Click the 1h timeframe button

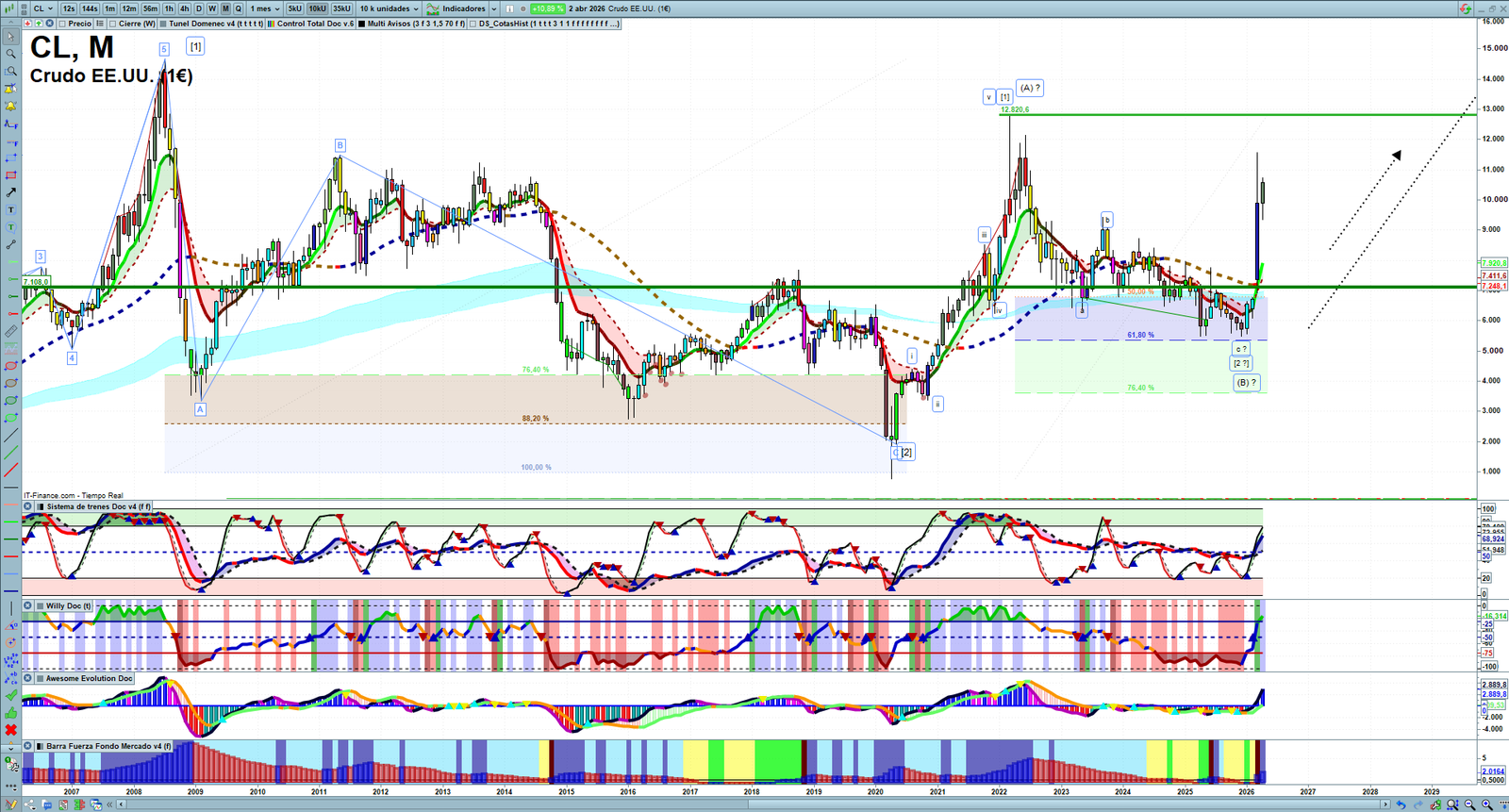click(170, 8)
